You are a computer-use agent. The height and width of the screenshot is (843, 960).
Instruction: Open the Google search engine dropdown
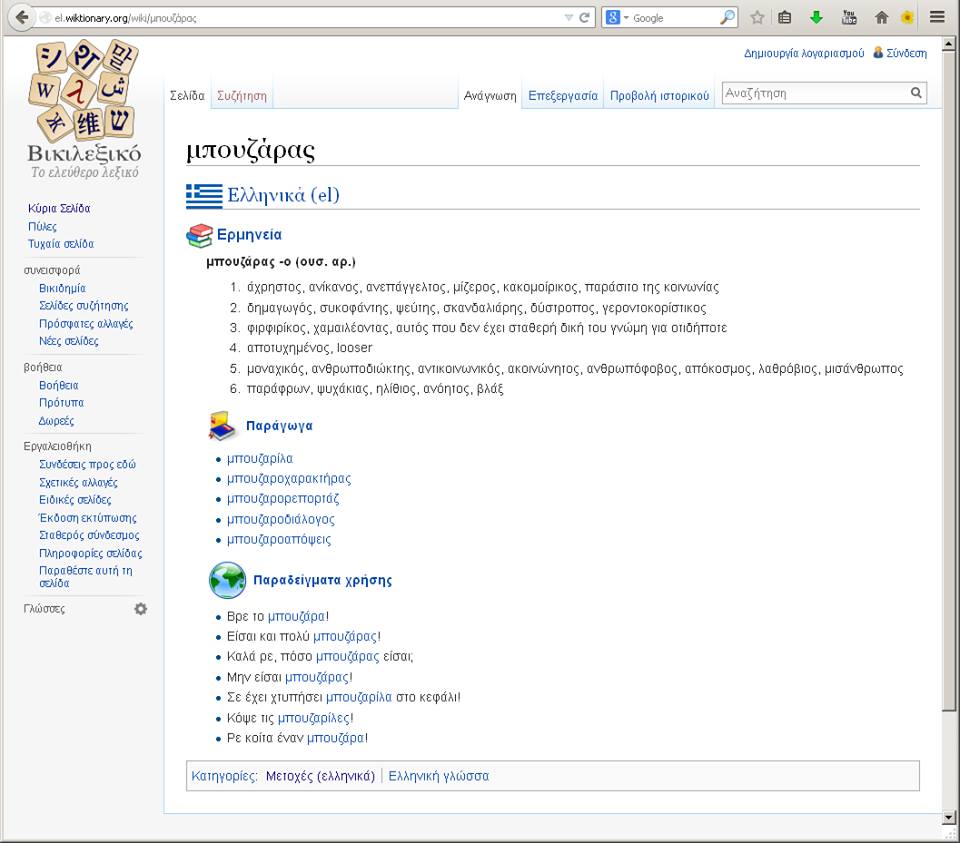[x=617, y=18]
